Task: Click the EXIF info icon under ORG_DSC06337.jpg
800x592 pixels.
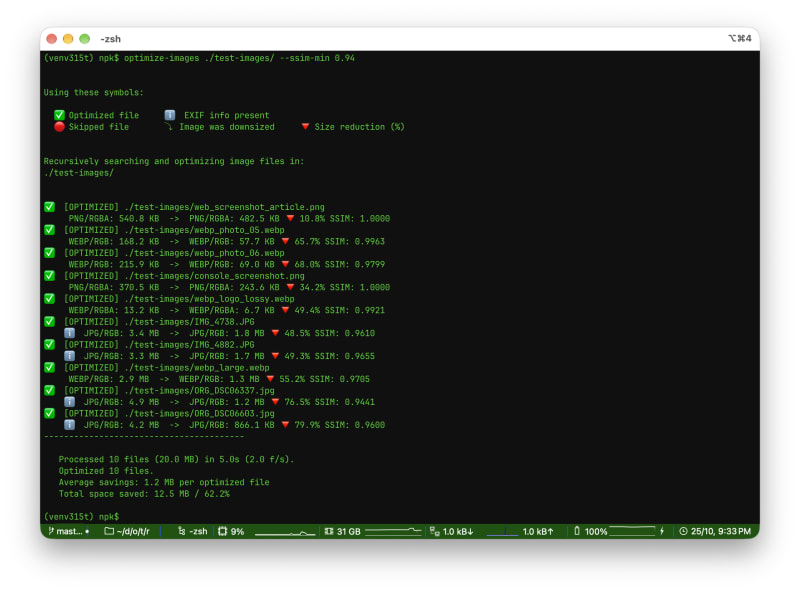Action: (69, 402)
